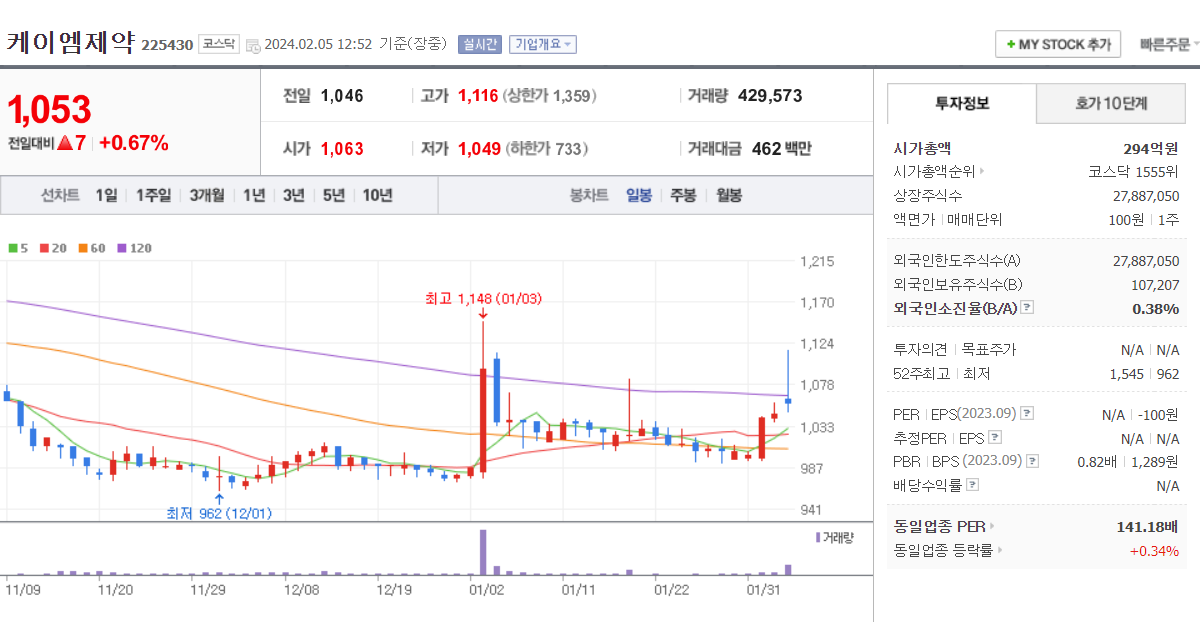This screenshot has height=622, width=1203.
Task: Show the 일봉 daily candle chart
Action: tap(639, 195)
